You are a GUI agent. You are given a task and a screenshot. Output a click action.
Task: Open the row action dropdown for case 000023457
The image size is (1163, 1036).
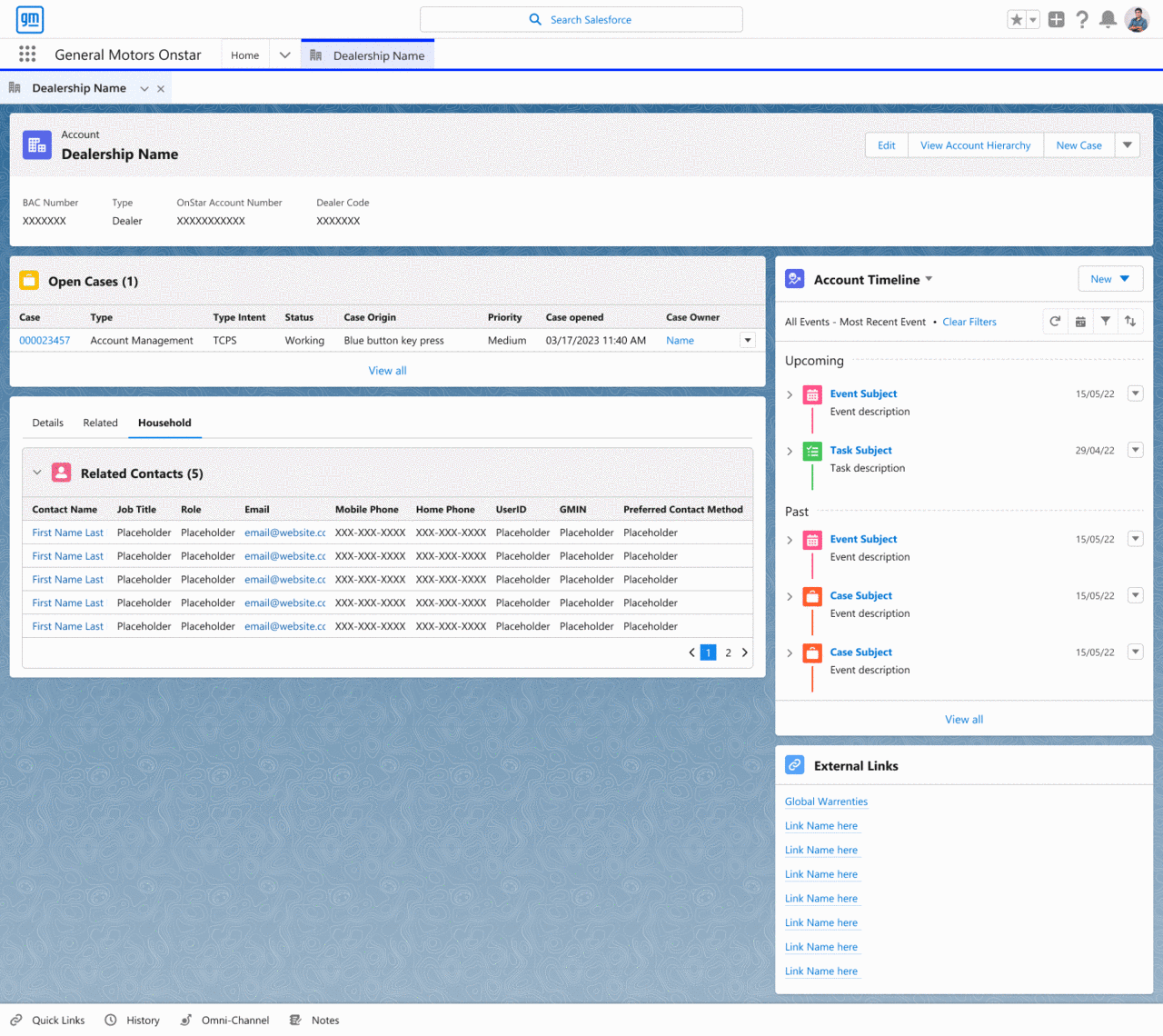click(748, 341)
